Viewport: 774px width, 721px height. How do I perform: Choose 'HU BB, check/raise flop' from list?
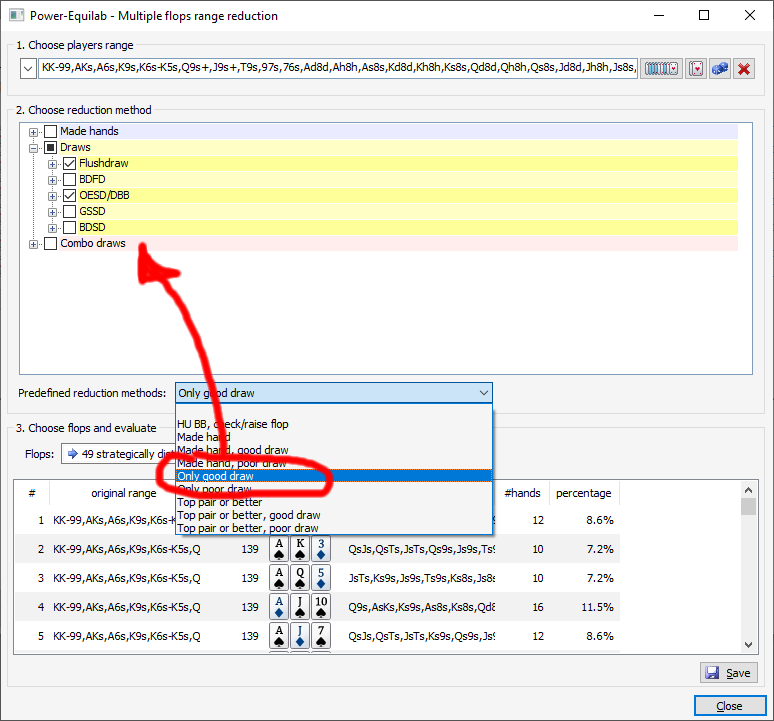click(334, 424)
